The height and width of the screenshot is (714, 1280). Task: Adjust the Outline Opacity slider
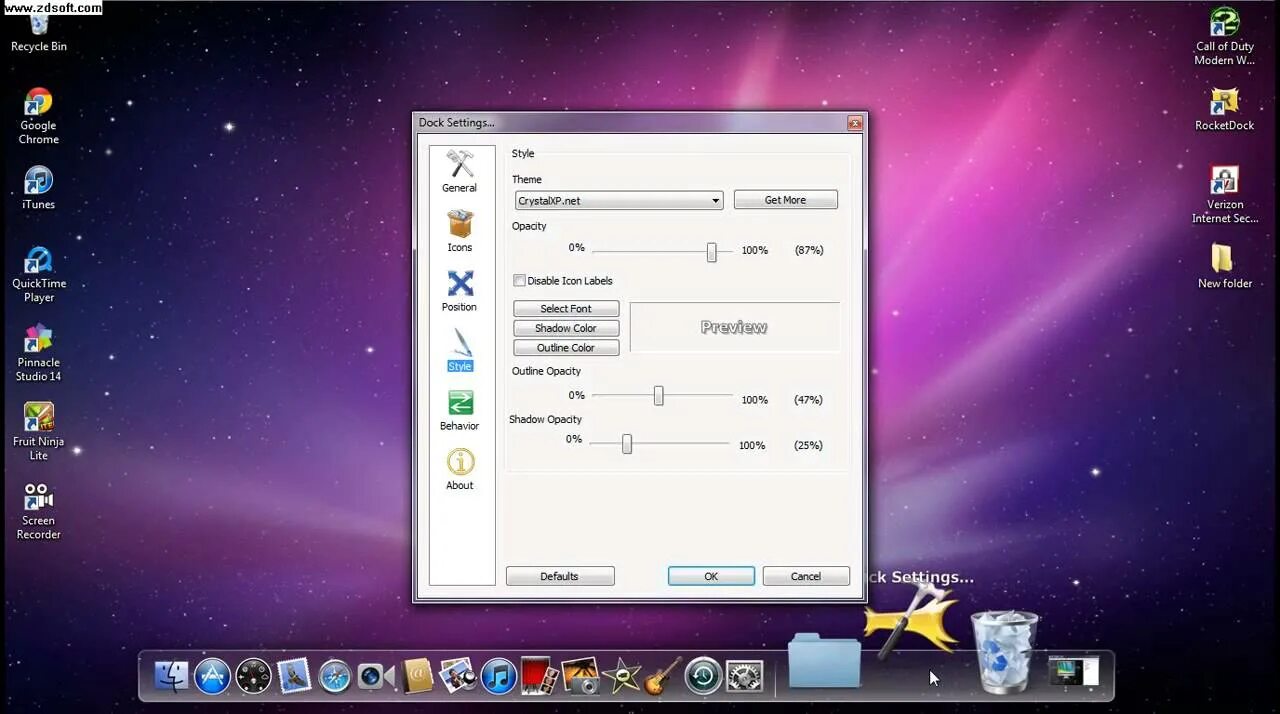pos(658,396)
